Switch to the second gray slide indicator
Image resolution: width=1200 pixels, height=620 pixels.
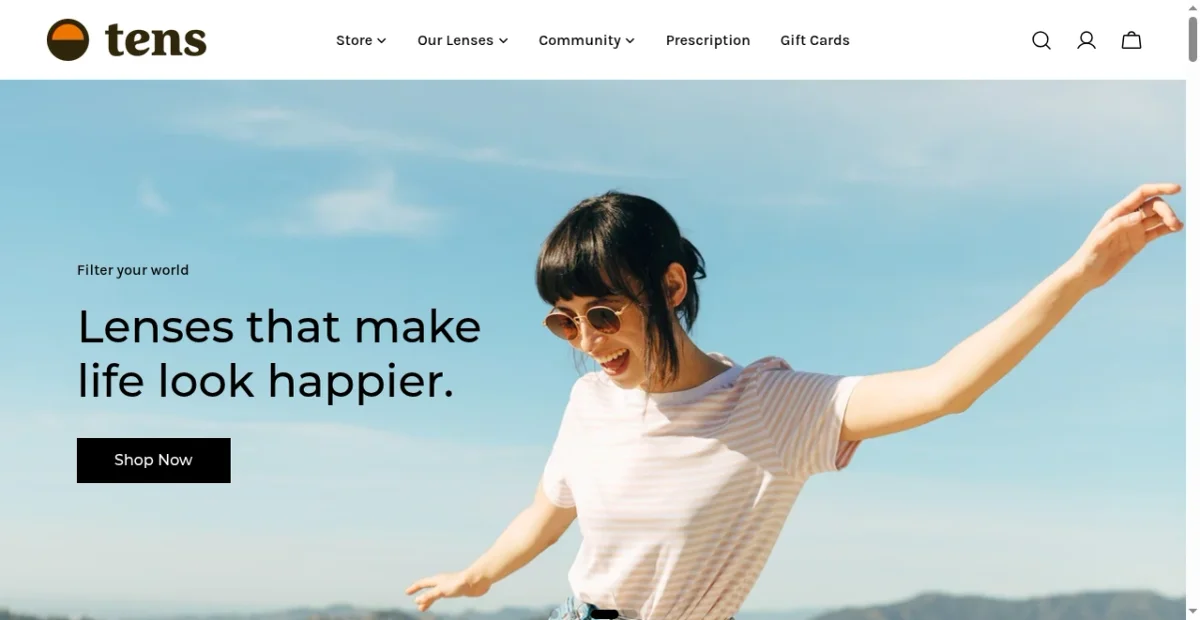[x=628, y=614]
